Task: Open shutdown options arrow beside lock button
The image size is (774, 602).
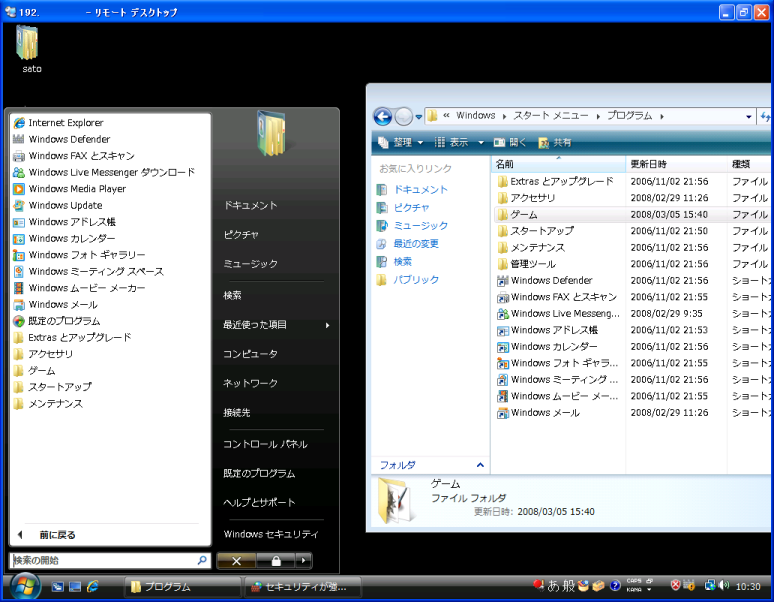Action: tap(303, 561)
